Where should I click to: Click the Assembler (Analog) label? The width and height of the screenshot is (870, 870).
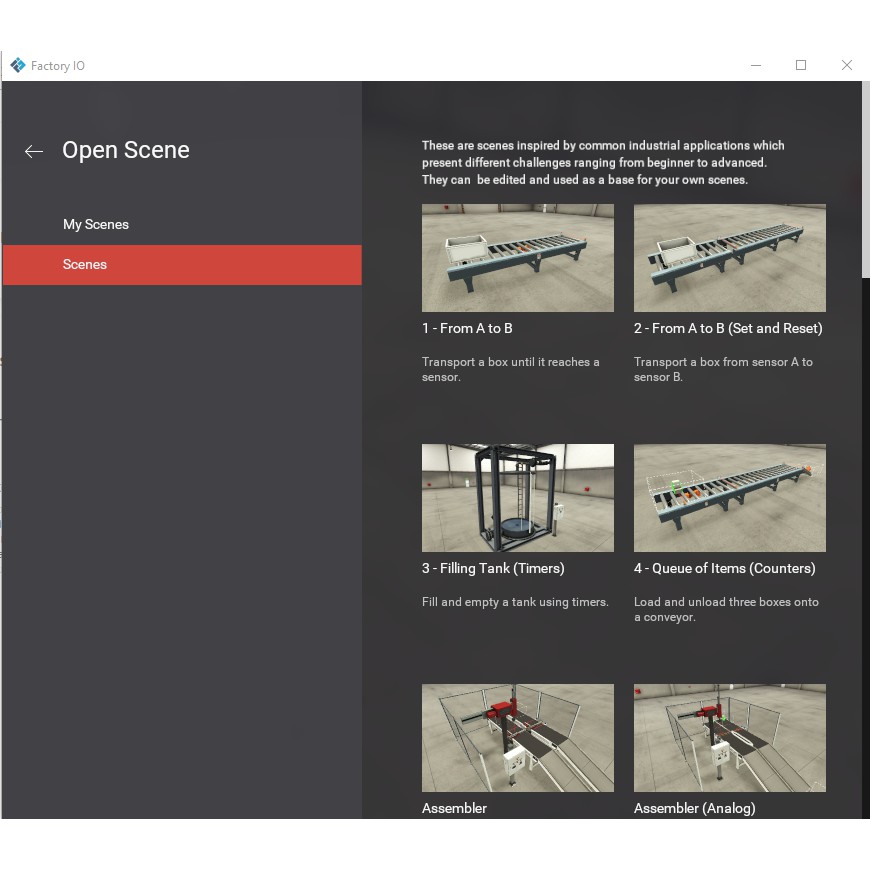(694, 808)
